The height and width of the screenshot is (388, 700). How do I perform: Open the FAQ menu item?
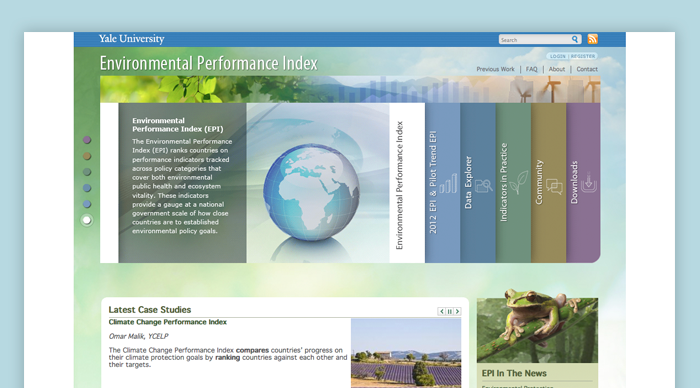tap(531, 69)
